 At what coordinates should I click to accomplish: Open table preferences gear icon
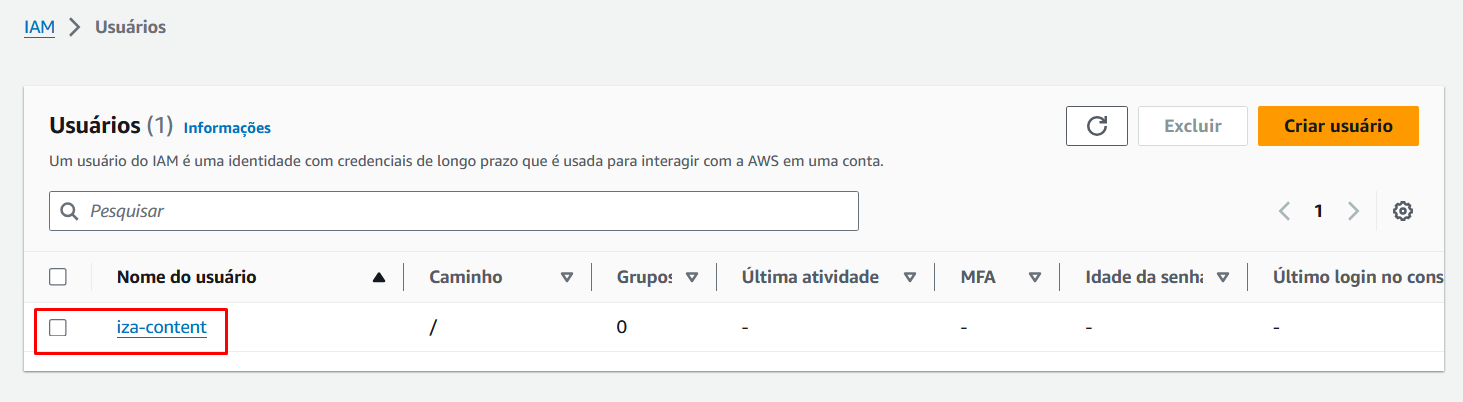click(1403, 211)
